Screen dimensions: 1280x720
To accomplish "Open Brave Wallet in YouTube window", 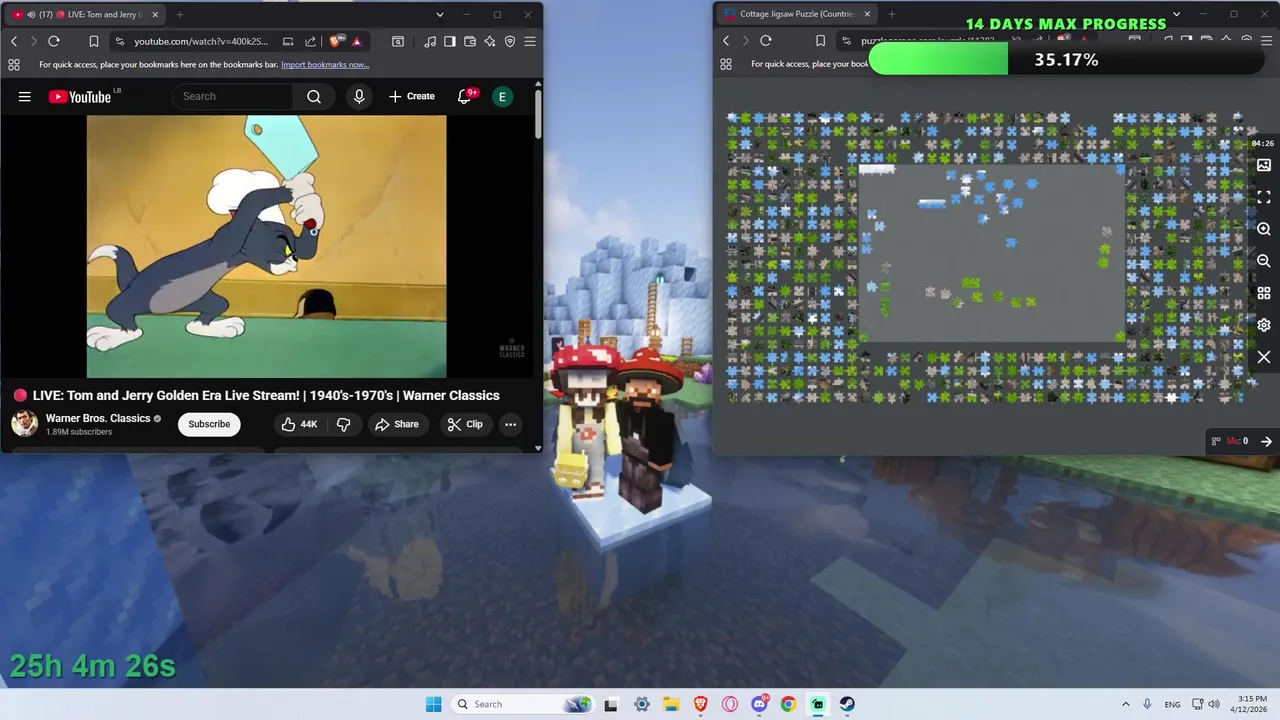I will pos(470,41).
